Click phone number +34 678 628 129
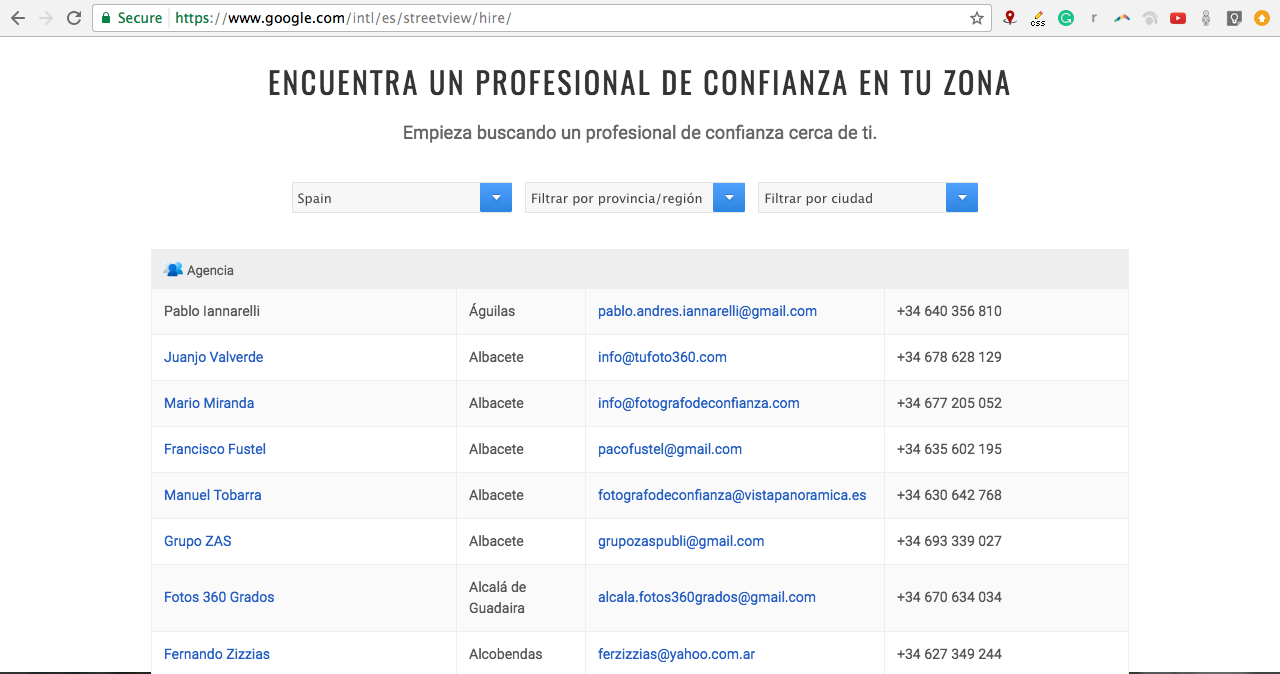 (949, 357)
